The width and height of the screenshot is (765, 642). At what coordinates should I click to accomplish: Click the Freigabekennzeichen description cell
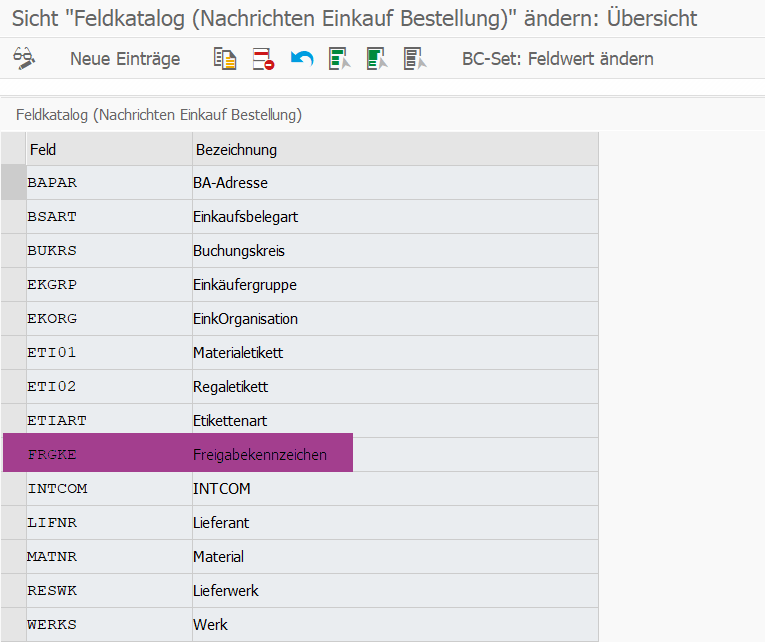click(x=395, y=455)
